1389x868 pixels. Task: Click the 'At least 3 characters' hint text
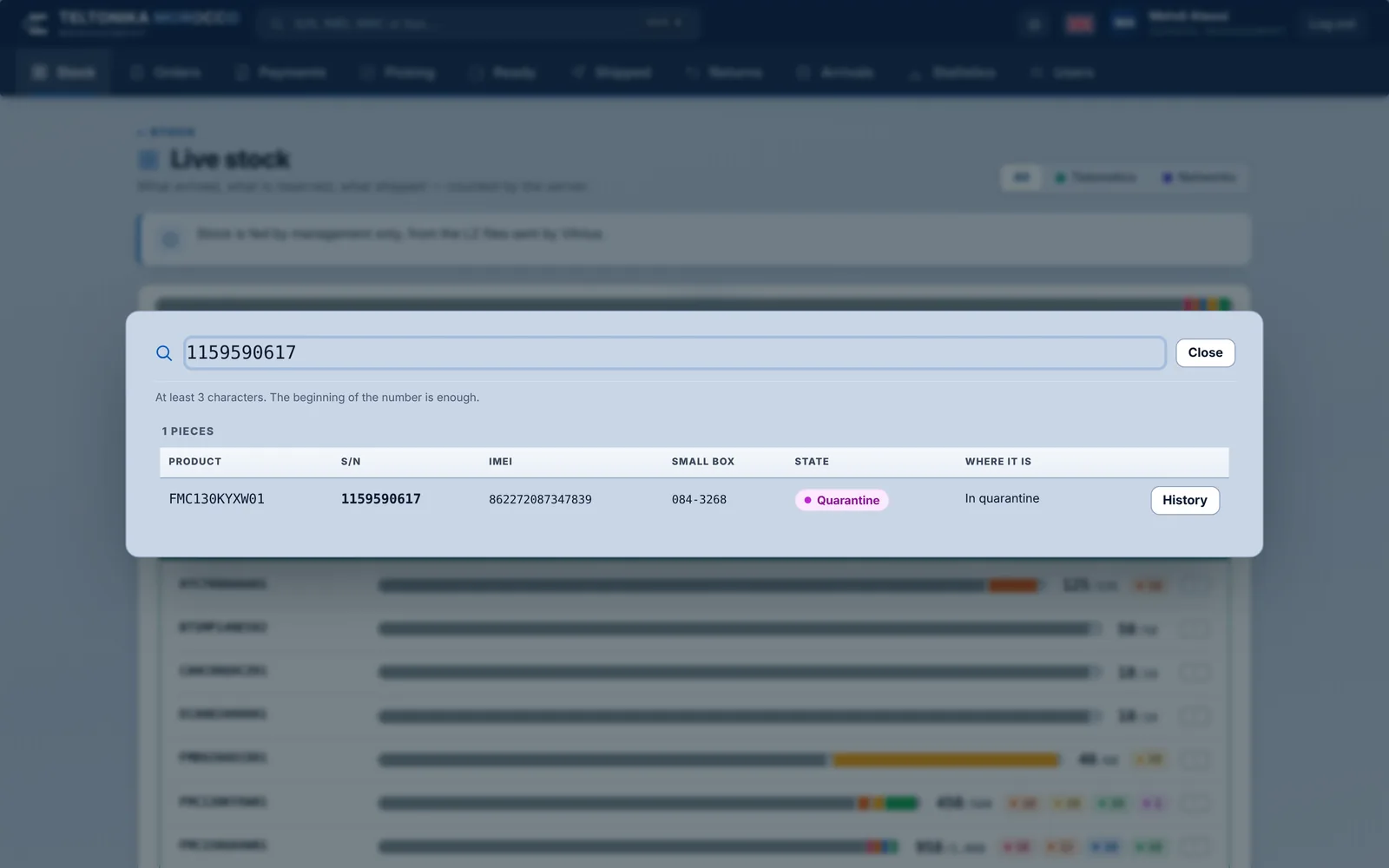pos(317,398)
